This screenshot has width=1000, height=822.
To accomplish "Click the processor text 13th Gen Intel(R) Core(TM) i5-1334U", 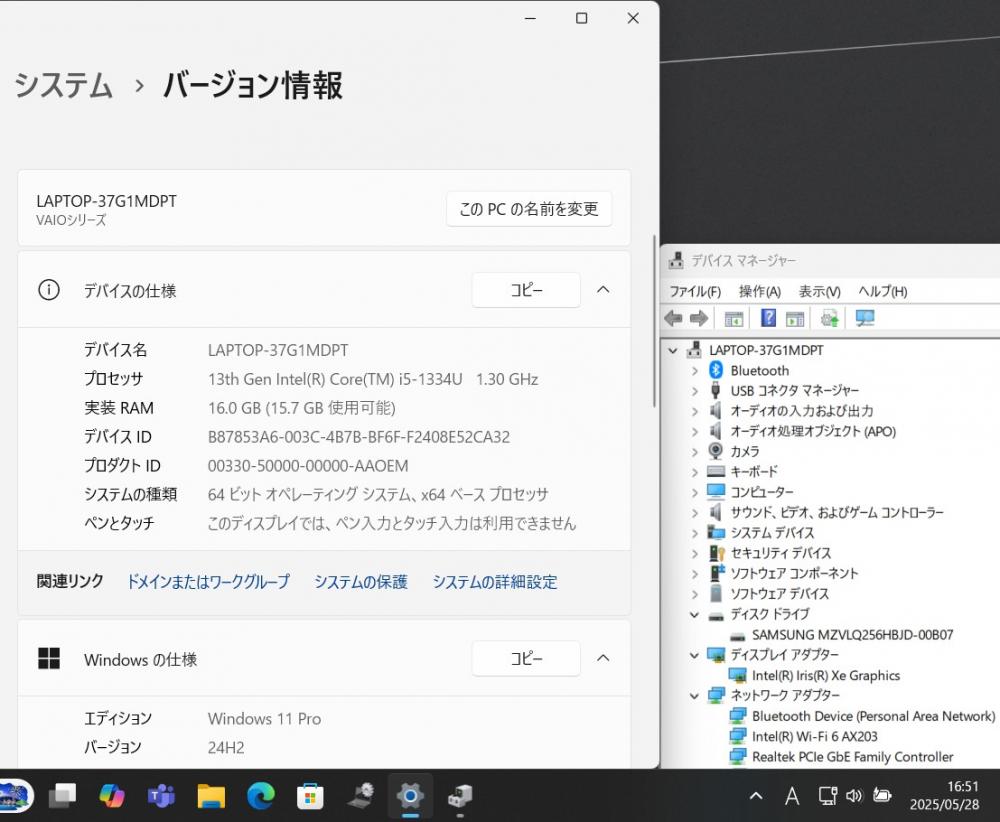I will click(335, 379).
